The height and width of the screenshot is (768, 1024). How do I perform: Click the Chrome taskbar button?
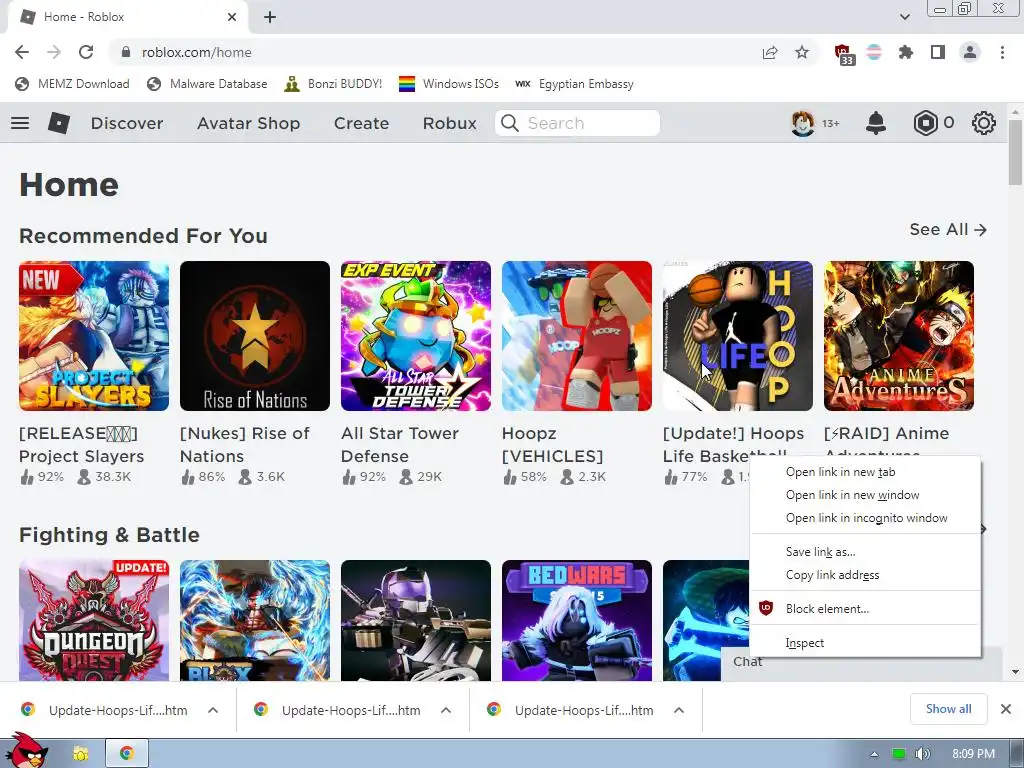pyautogui.click(x=127, y=754)
